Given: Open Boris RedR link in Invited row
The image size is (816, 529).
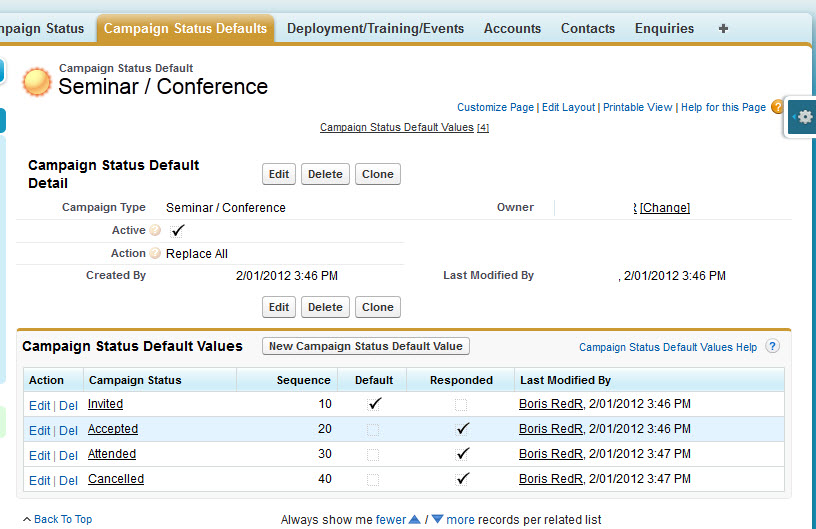Looking at the screenshot, I should (551, 404).
